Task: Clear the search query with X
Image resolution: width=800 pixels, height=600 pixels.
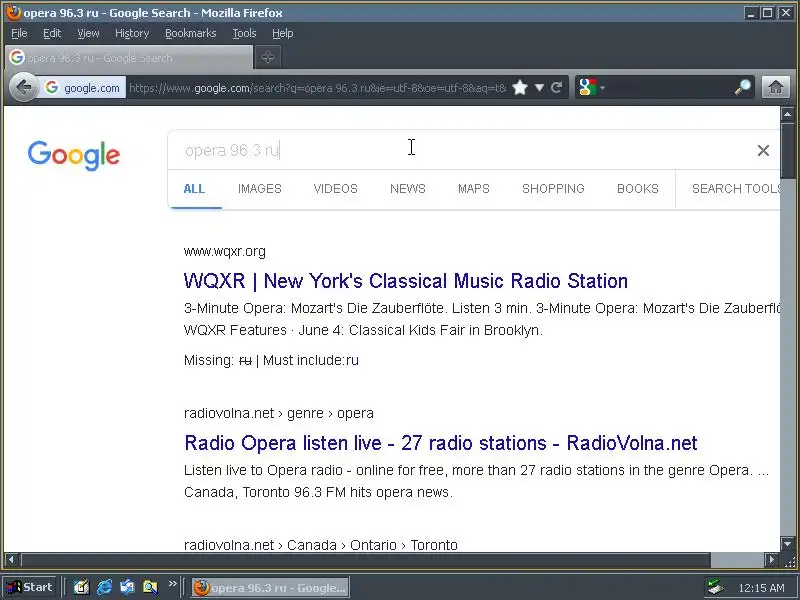Action: [763, 151]
